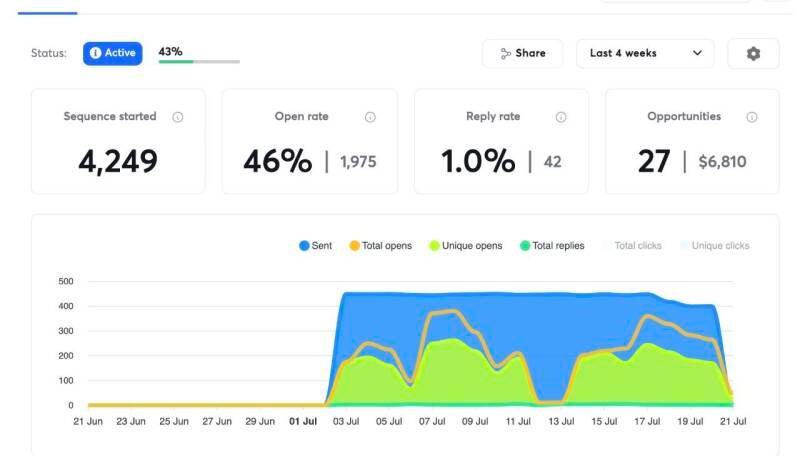Viewport: 800px width, 456px height.
Task: Open the Last 4 weeks dropdown
Action: [x=645, y=54]
